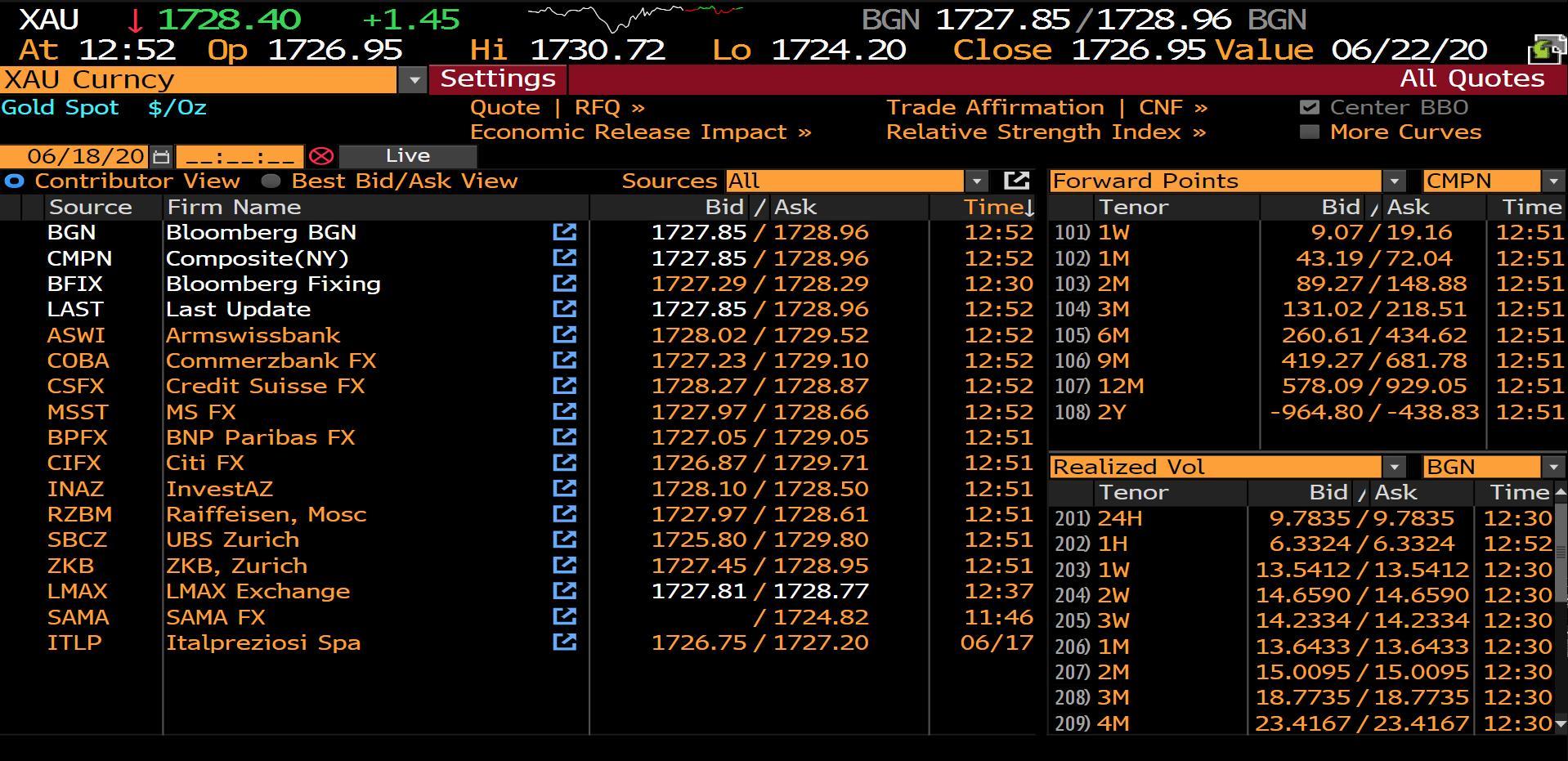This screenshot has width=1568, height=761.
Task: Select Best Bid/Ask View radio option
Action: tap(271, 181)
